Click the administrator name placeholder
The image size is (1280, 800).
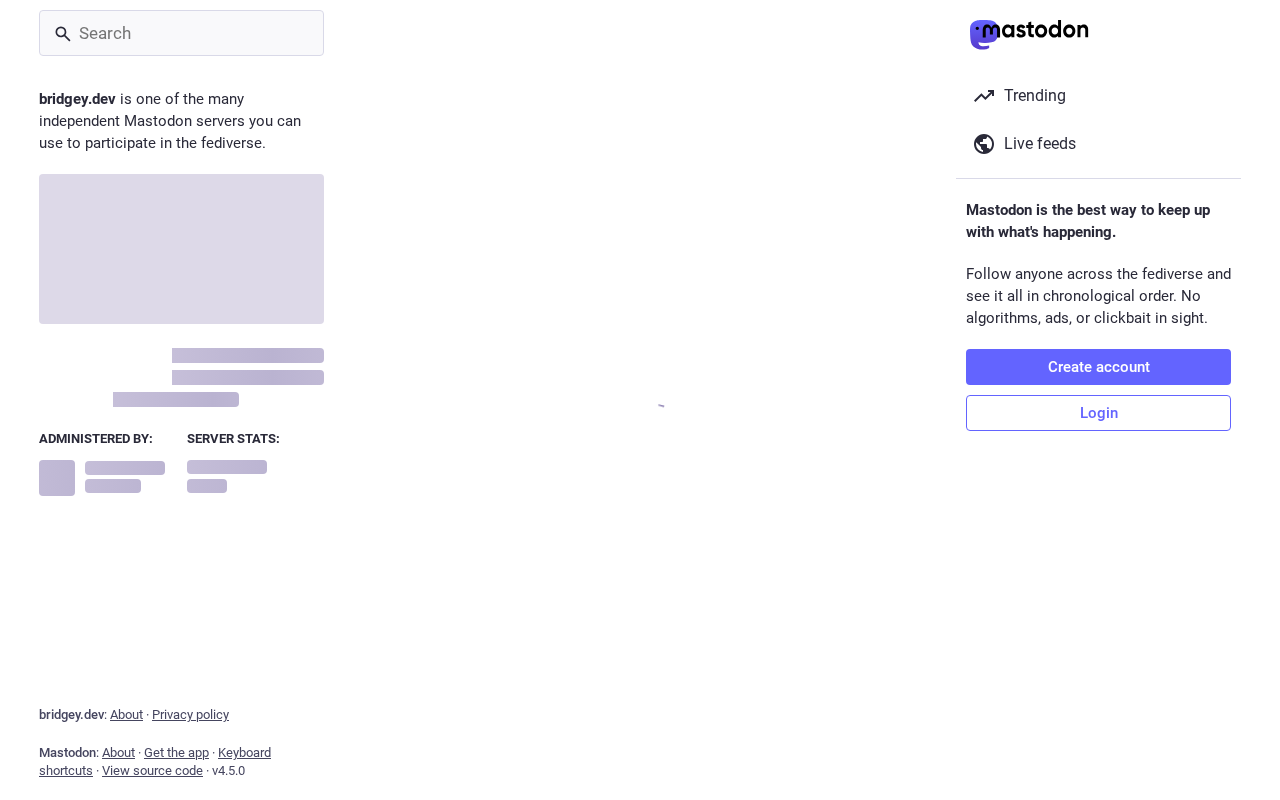pyautogui.click(x=125, y=468)
